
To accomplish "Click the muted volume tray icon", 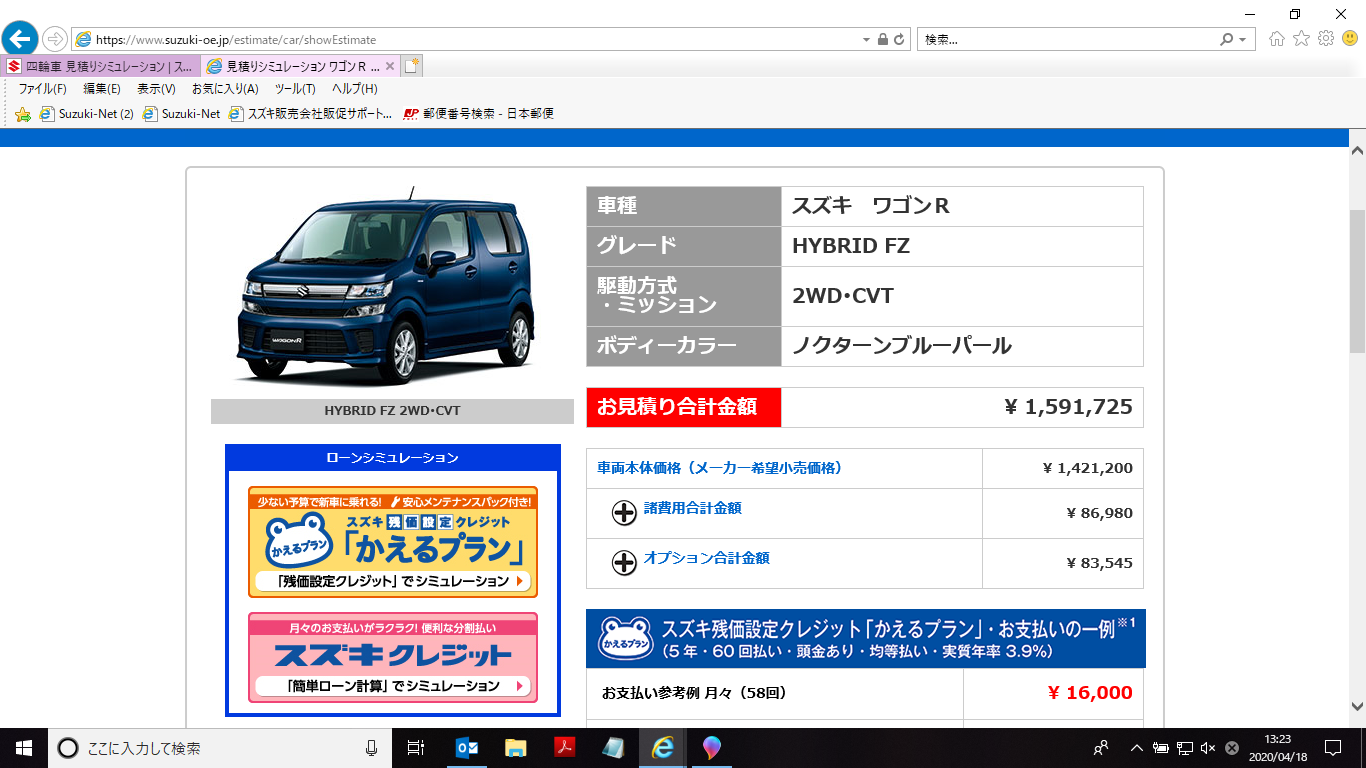I will tap(1208, 747).
